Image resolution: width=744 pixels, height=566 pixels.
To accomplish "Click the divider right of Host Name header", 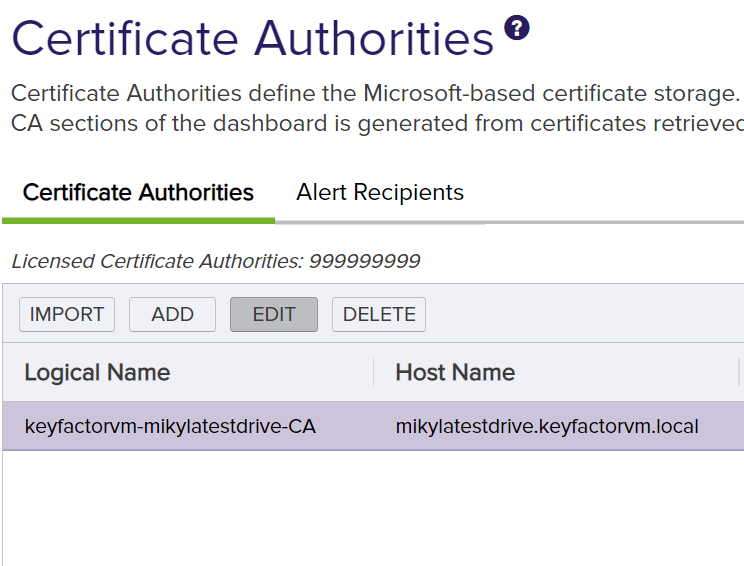I will tap(739, 373).
